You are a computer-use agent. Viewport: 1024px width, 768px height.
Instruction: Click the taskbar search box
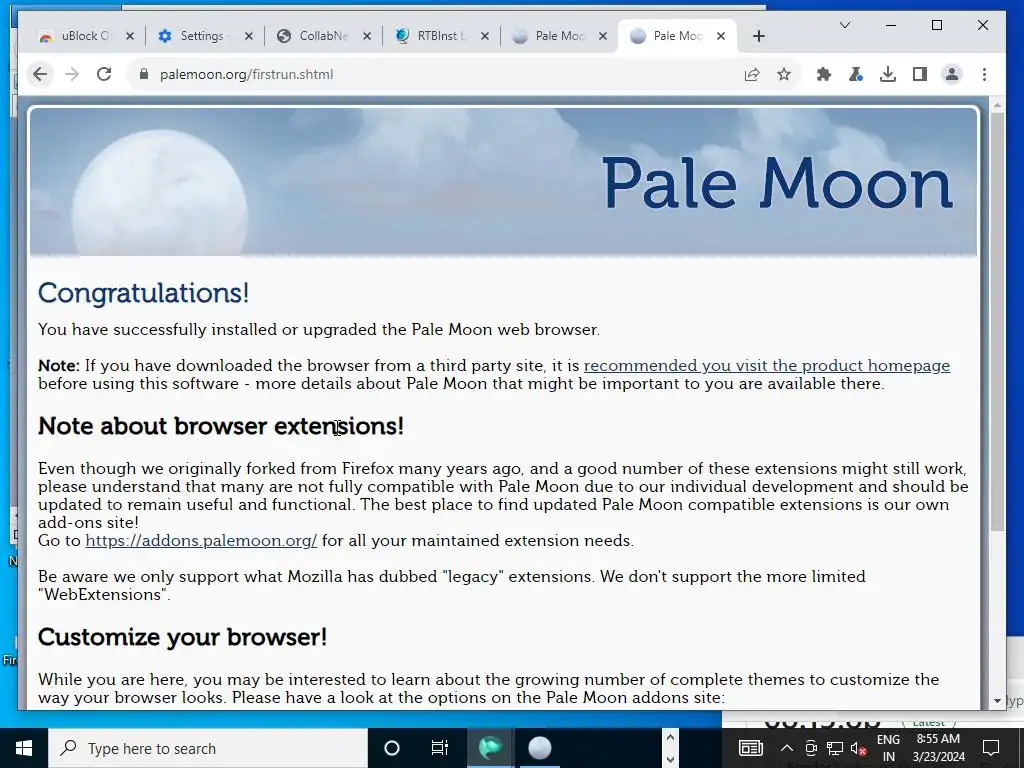click(x=208, y=748)
